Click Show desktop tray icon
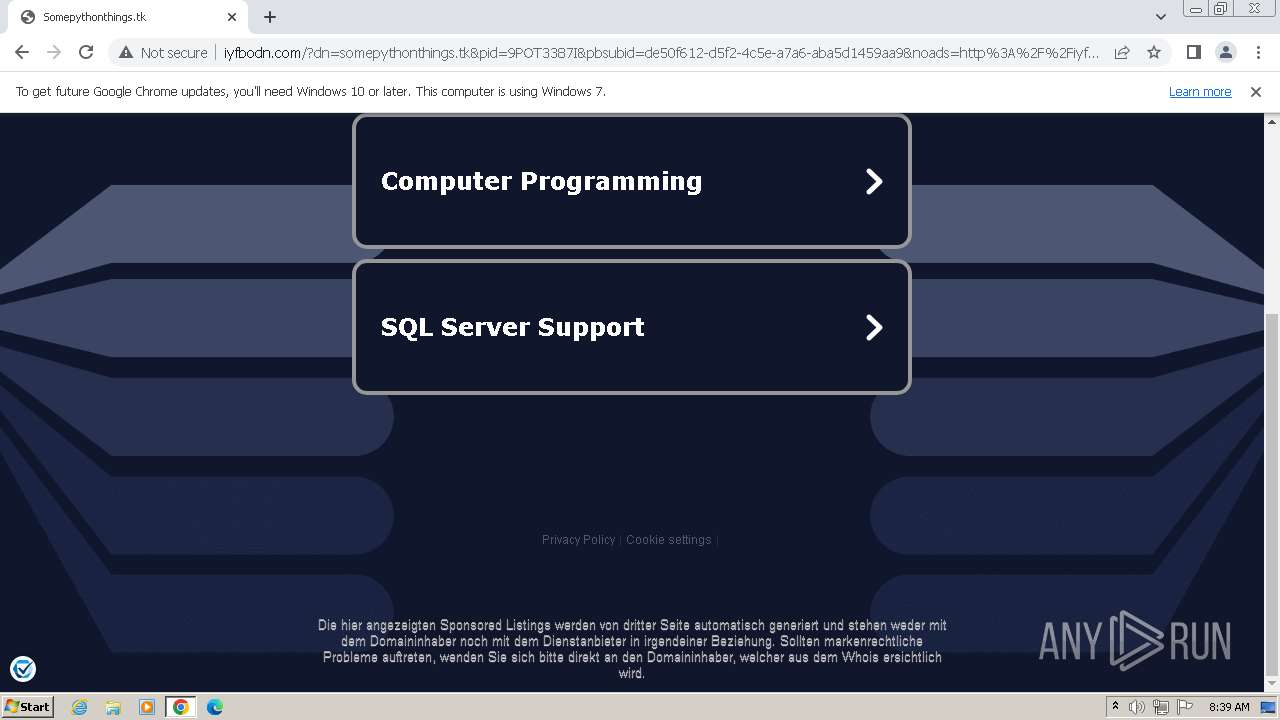The image size is (1280, 720). click(1268, 707)
